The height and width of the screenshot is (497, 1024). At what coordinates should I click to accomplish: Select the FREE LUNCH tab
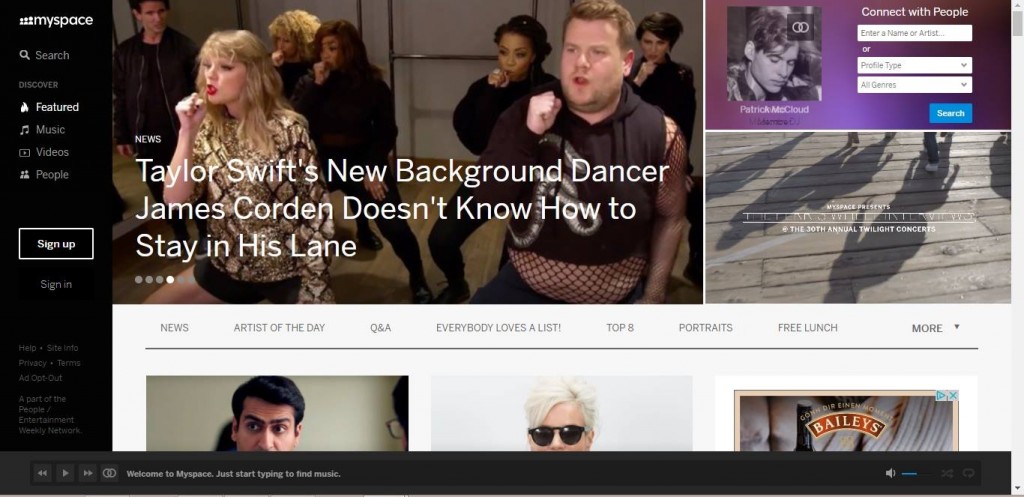(x=807, y=328)
